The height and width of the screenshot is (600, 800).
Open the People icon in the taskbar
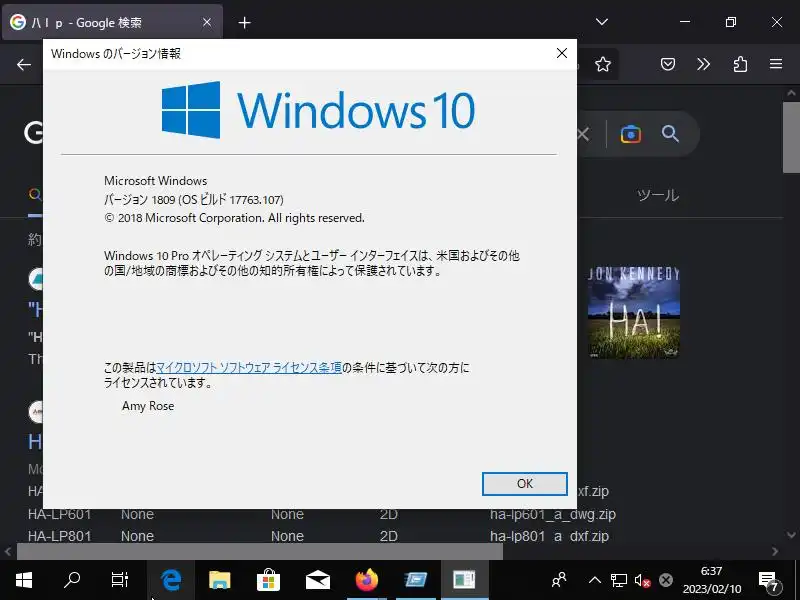(559, 580)
